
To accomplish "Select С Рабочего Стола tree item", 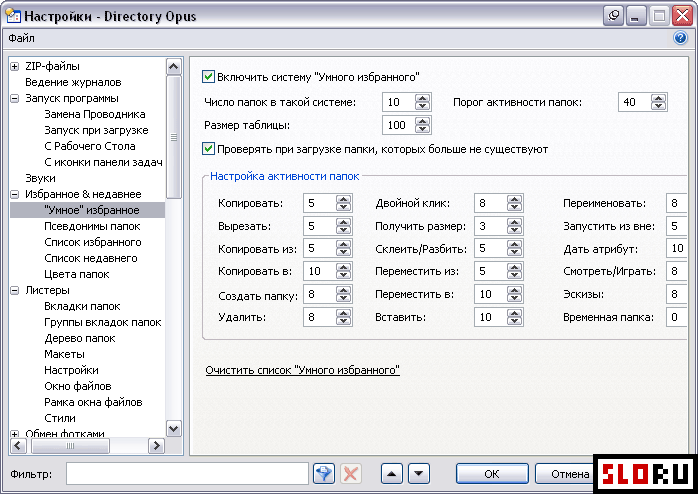I will [89, 146].
